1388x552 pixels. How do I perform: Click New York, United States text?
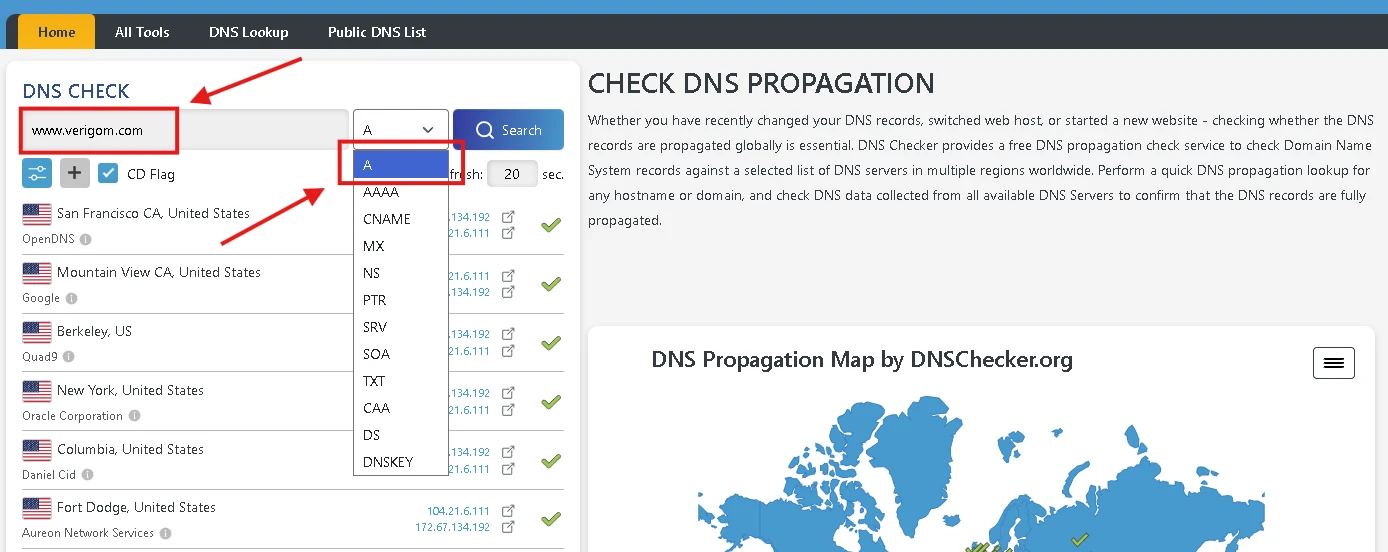pos(130,390)
